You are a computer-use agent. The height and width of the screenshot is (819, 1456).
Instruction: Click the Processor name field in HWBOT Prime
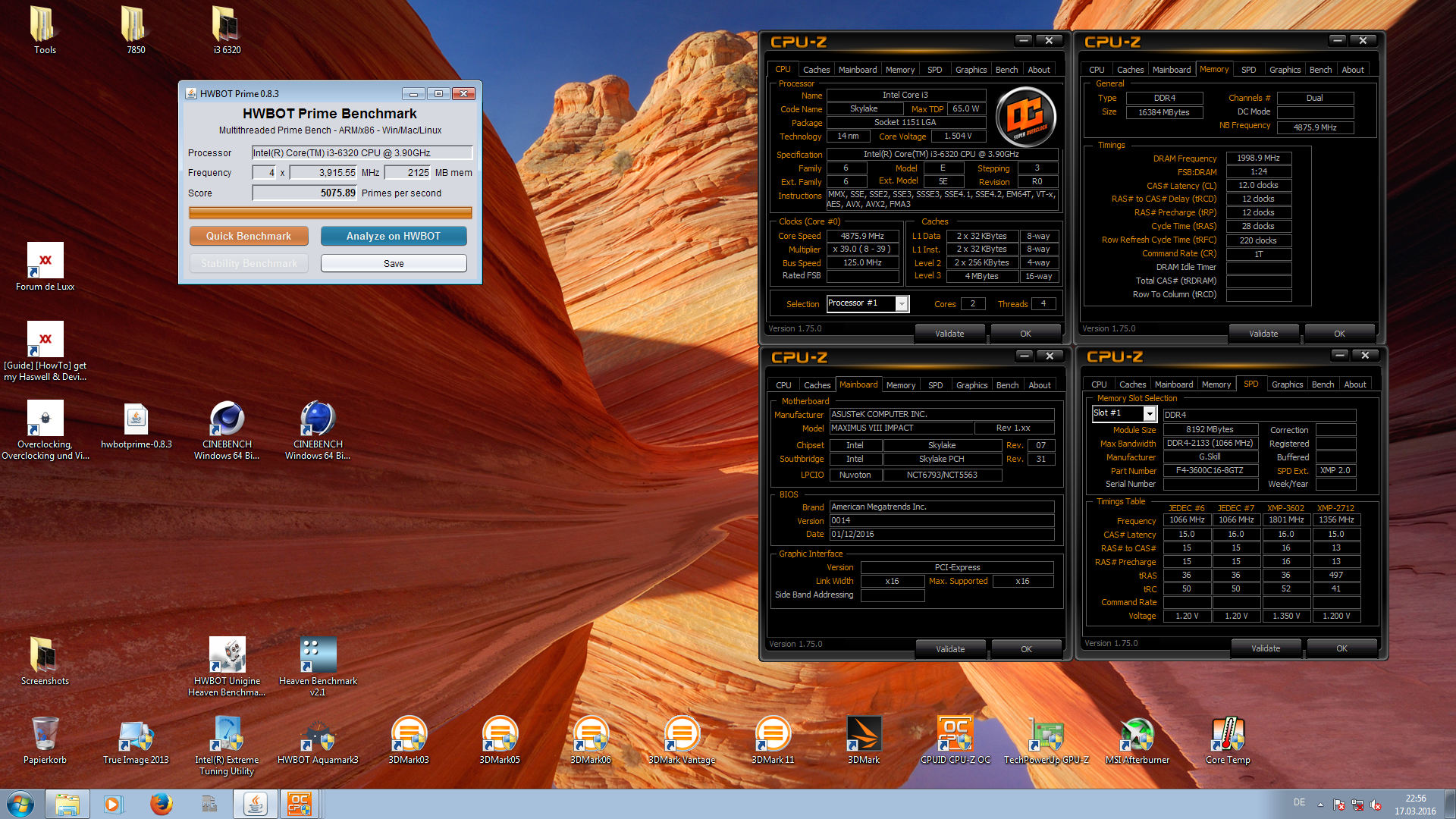click(362, 152)
